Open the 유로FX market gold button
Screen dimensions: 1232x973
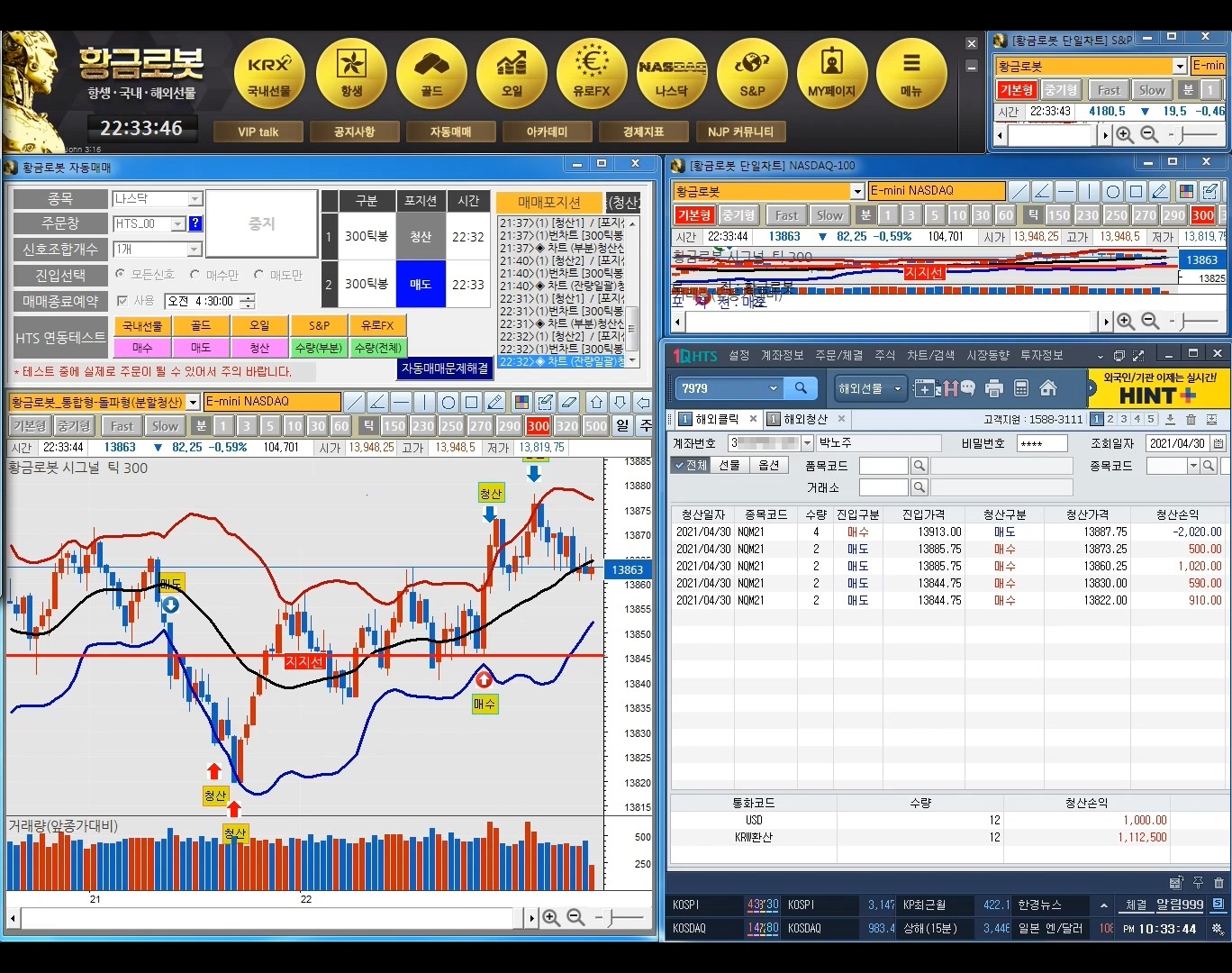pyautogui.click(x=592, y=74)
